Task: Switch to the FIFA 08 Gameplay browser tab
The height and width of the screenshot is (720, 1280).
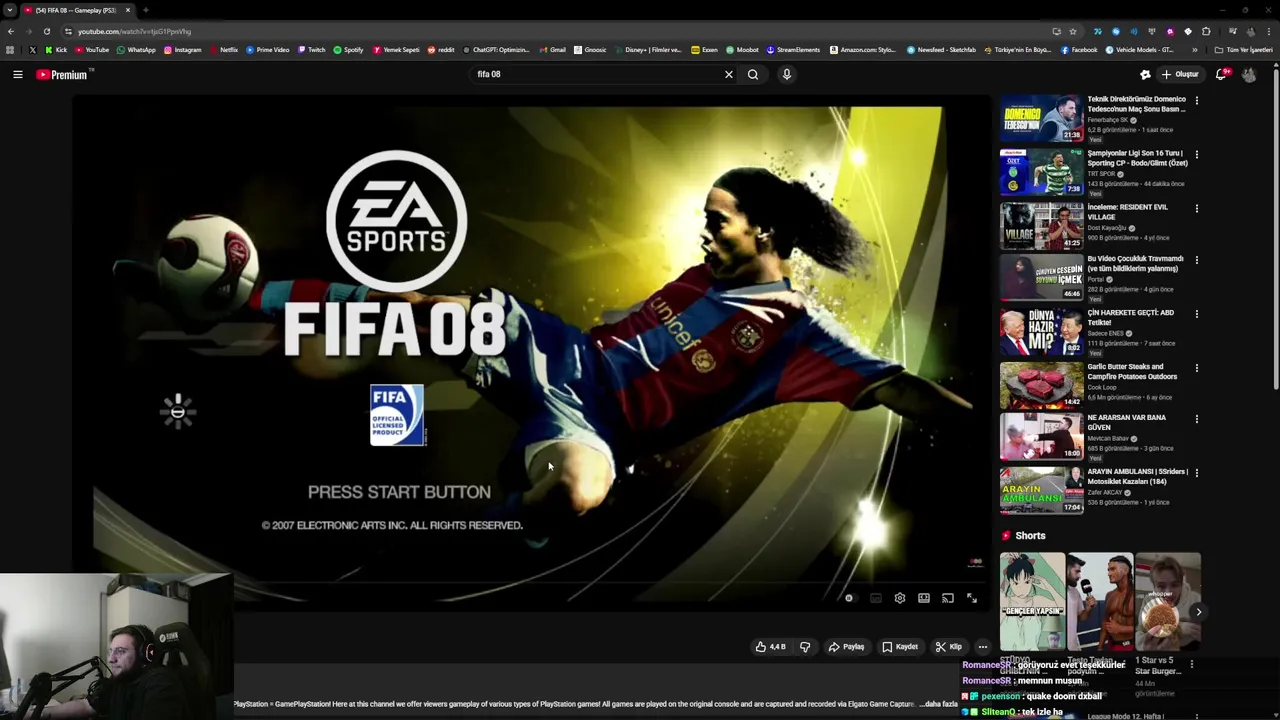Action: tap(77, 10)
